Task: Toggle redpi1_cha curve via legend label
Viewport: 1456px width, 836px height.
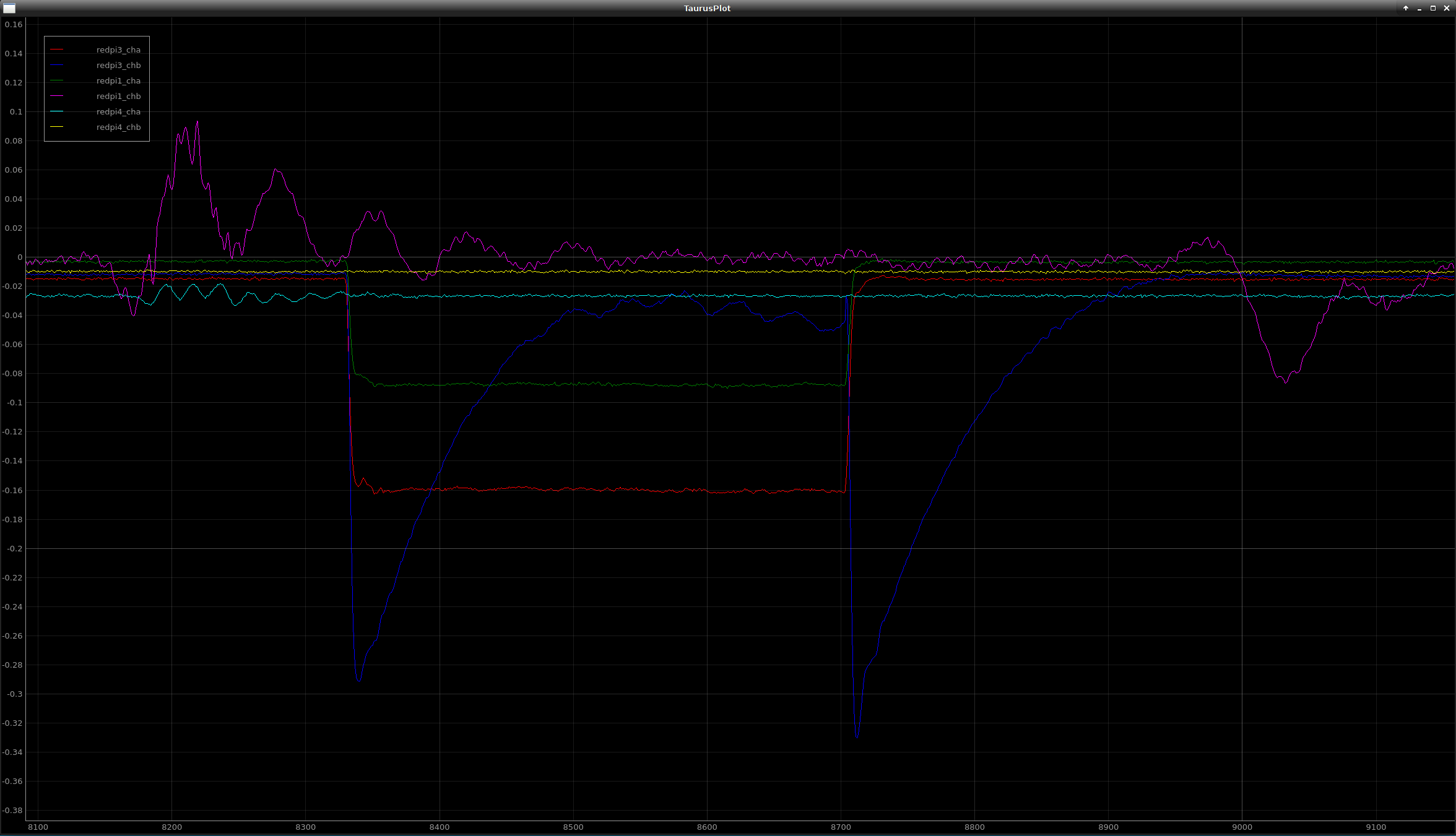Action: point(118,81)
